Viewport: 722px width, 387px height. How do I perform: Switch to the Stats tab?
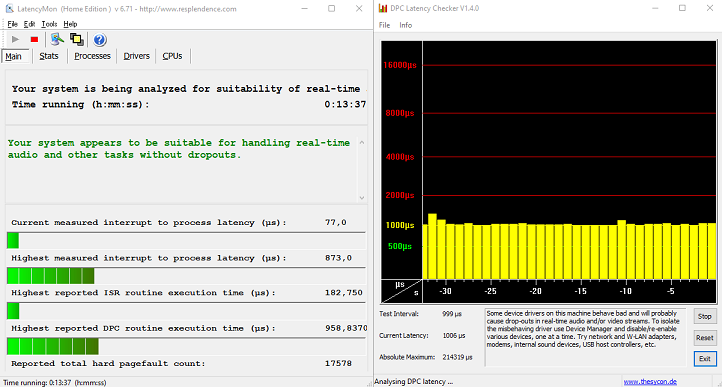49,56
